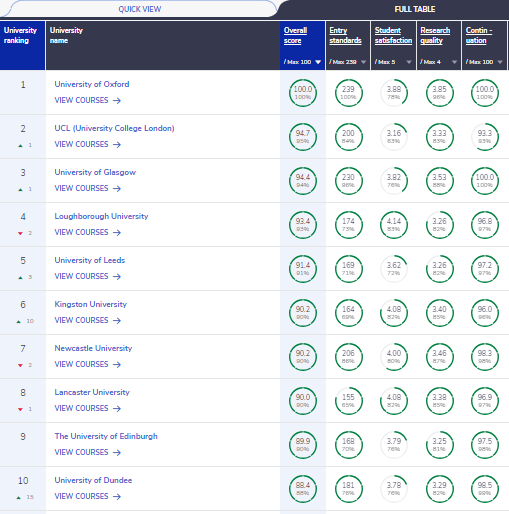Click the Research quality header link
The width and height of the screenshot is (509, 514).
(x=435, y=35)
